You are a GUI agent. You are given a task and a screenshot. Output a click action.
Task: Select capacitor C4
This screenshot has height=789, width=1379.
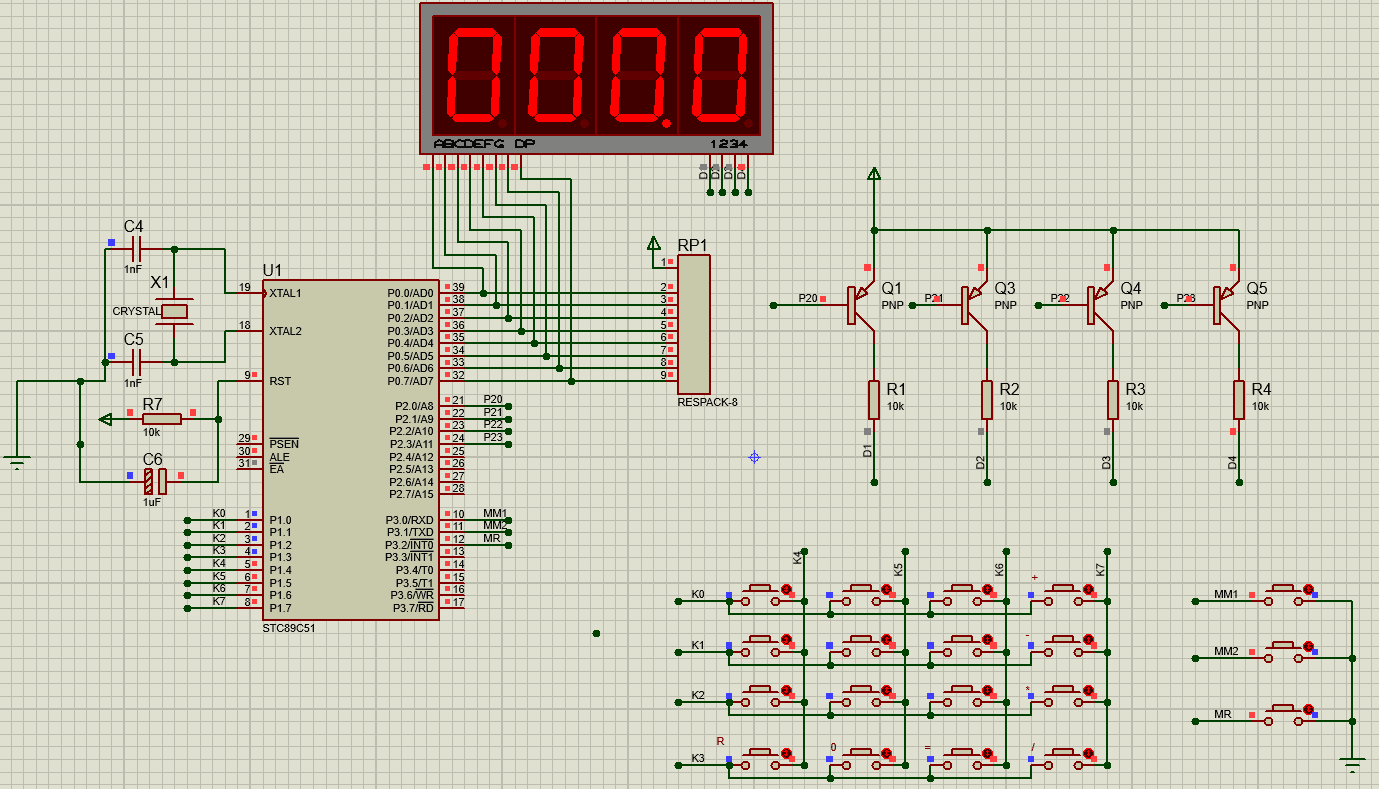[138, 249]
